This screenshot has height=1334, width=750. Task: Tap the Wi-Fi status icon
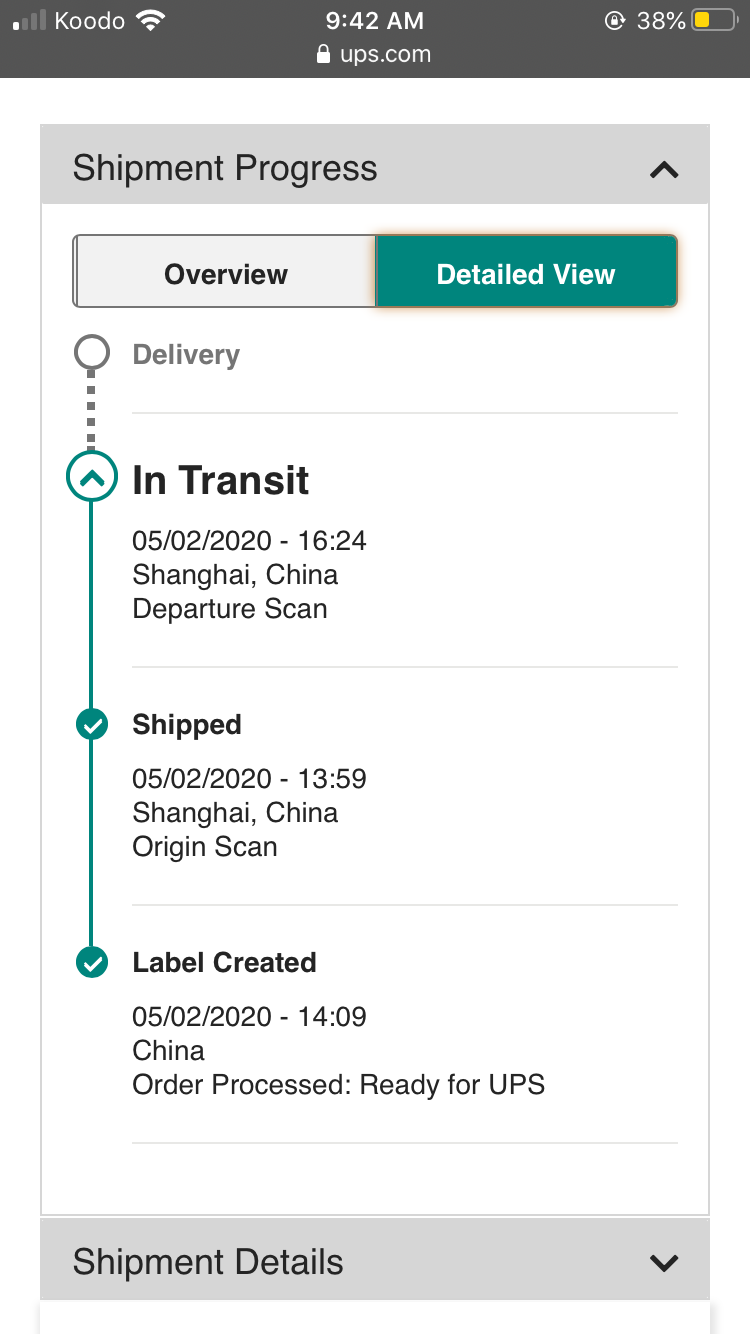click(x=152, y=20)
